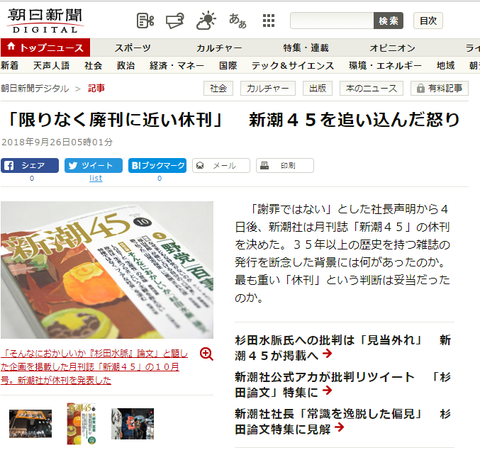480x455 pixels.
Task: Open the weather forecast icon
Action: [206, 21]
